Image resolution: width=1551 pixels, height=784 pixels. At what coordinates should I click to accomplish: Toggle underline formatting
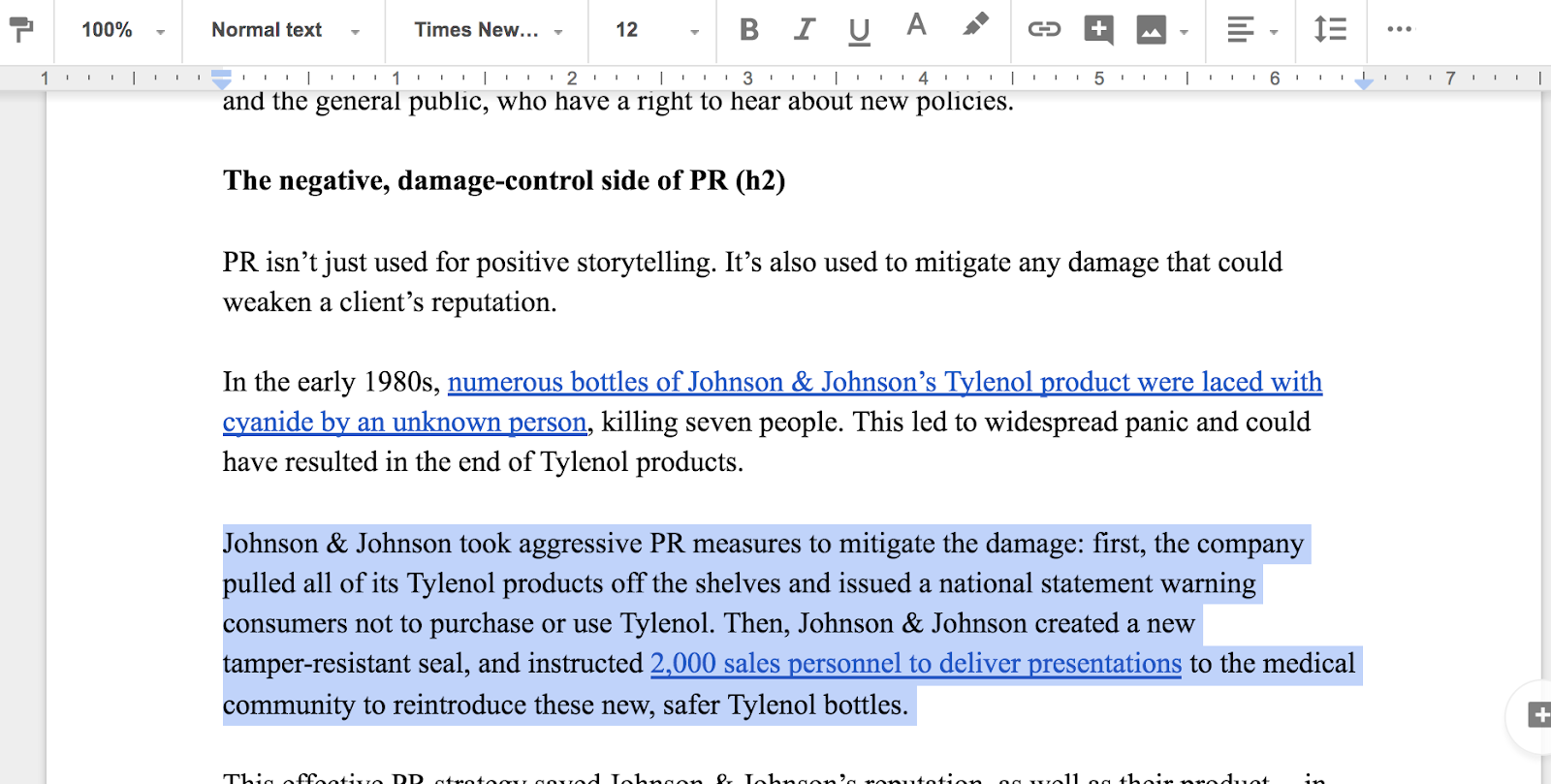click(859, 31)
